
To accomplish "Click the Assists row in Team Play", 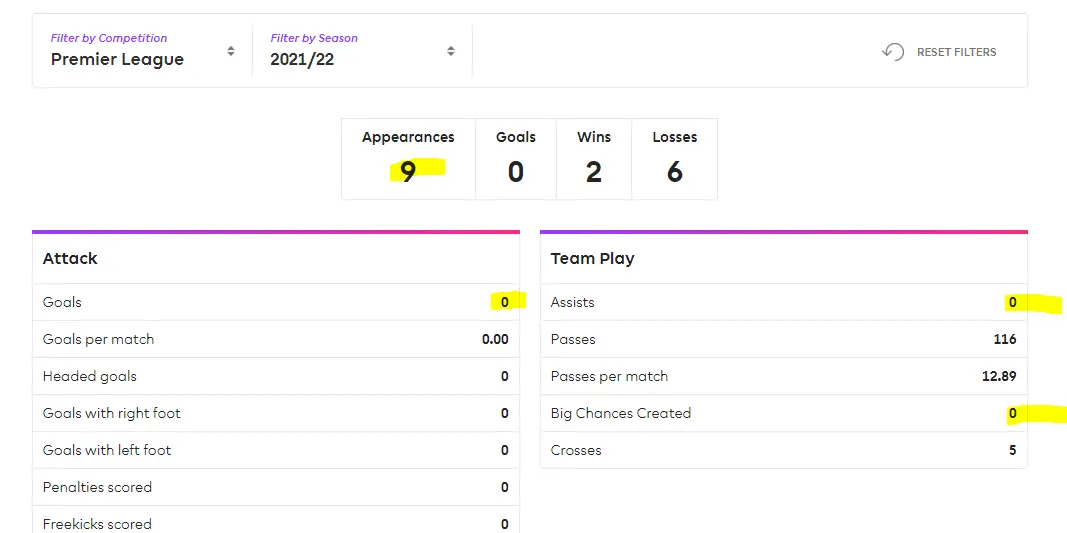I will [783, 302].
